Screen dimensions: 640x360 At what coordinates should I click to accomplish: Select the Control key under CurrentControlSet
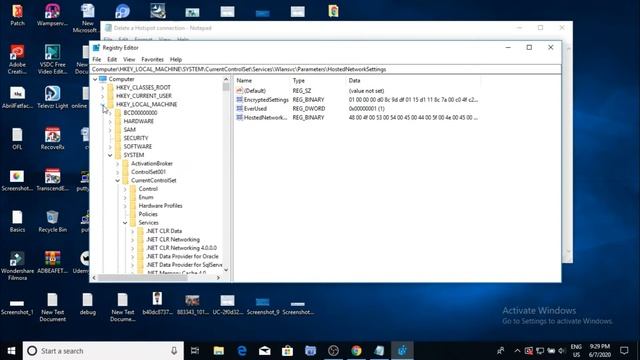pos(148,189)
